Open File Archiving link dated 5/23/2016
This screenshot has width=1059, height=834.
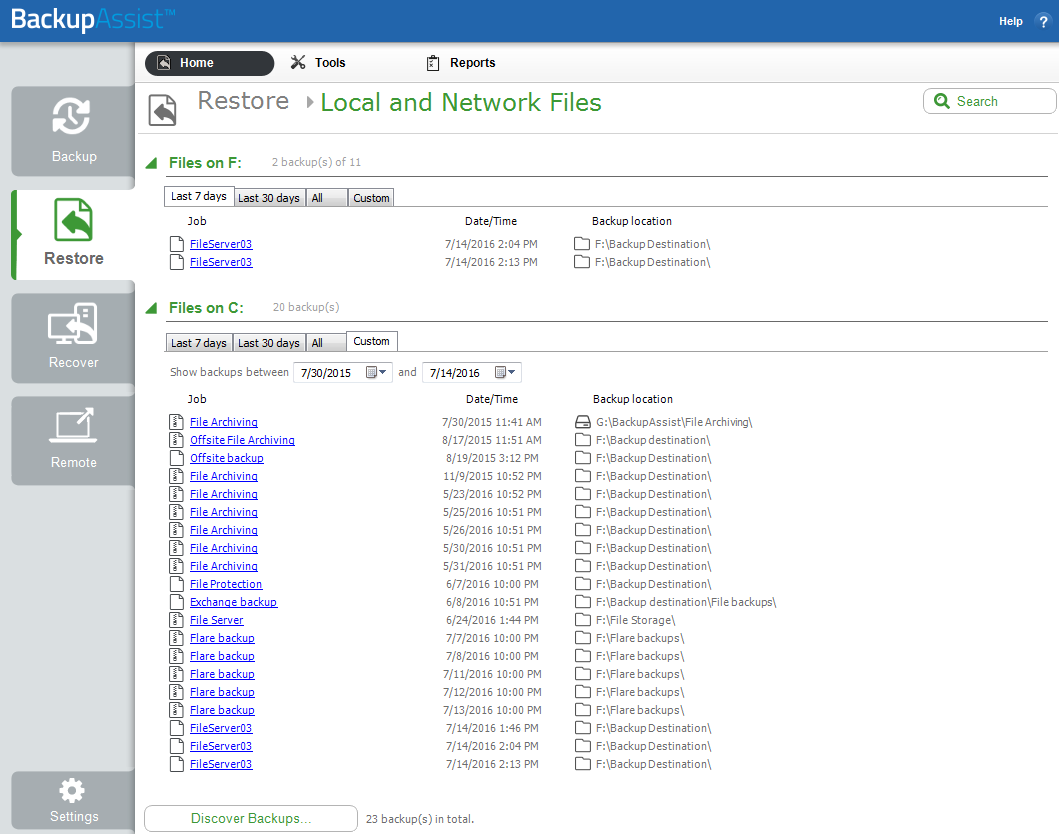[x=224, y=494]
